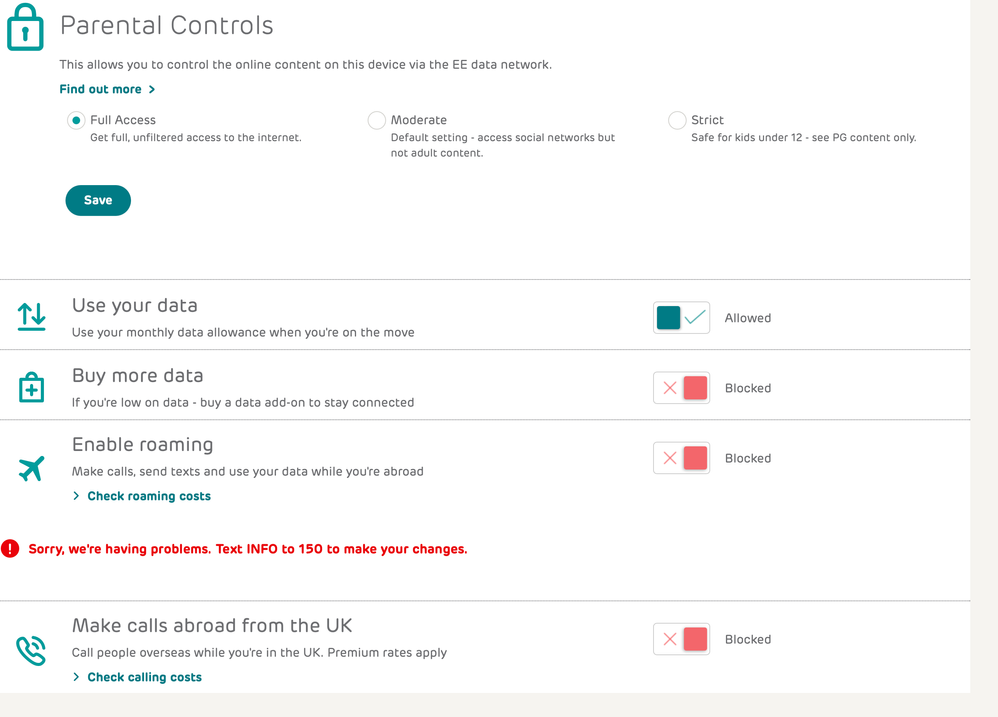Expand Check calling costs
The height and width of the screenshot is (717, 998).
[x=144, y=677]
